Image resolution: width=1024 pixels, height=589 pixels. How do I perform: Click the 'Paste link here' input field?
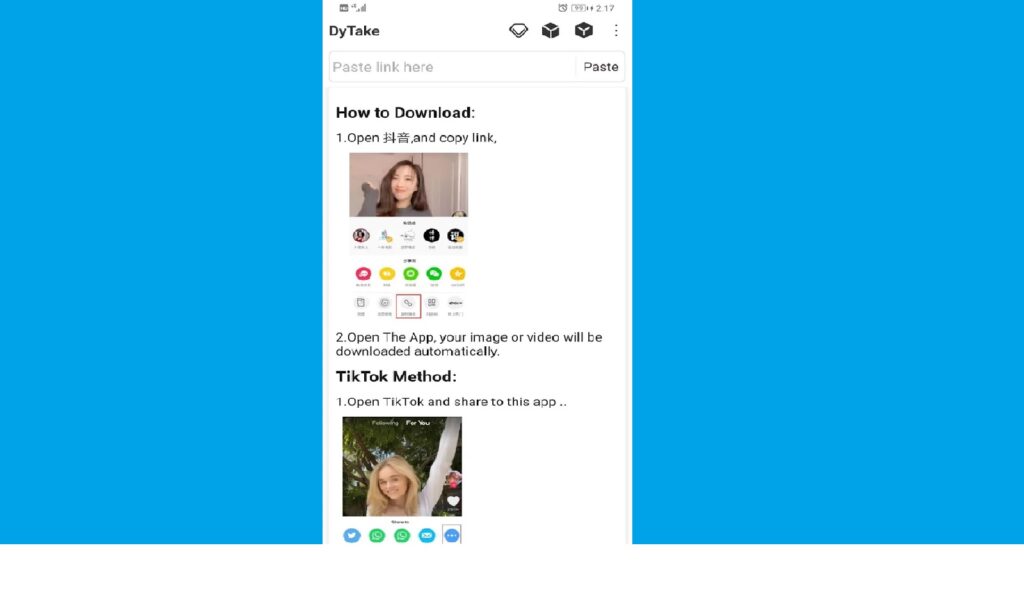tap(452, 67)
